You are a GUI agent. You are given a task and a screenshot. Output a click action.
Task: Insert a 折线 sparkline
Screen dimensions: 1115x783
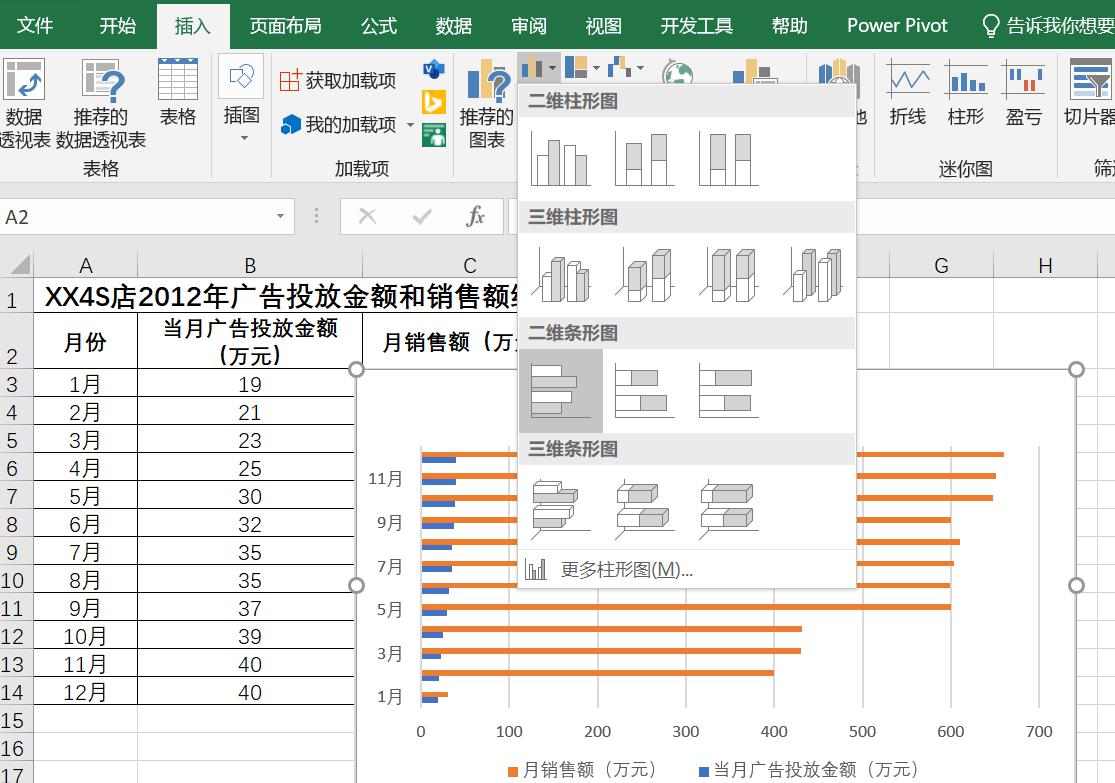pyautogui.click(x=908, y=92)
